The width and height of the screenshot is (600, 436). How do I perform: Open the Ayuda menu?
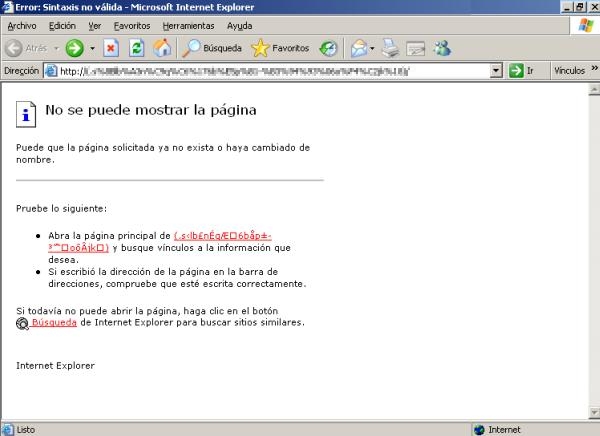[240, 26]
